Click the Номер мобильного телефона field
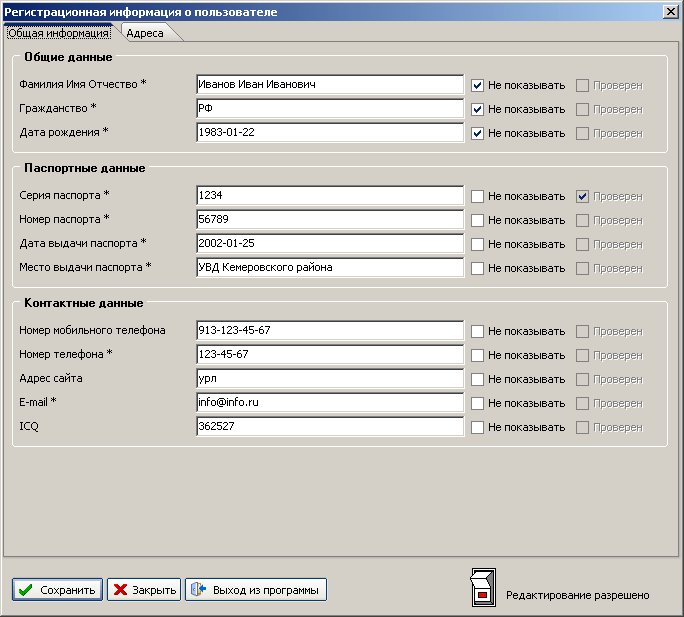The image size is (684, 617). [330, 331]
